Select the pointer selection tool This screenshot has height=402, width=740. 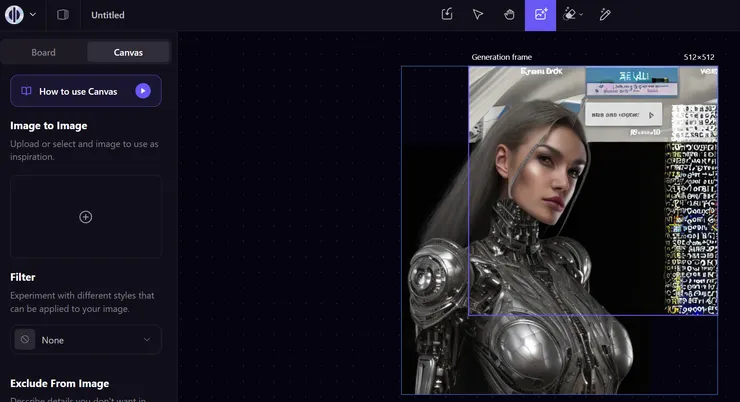tap(478, 15)
